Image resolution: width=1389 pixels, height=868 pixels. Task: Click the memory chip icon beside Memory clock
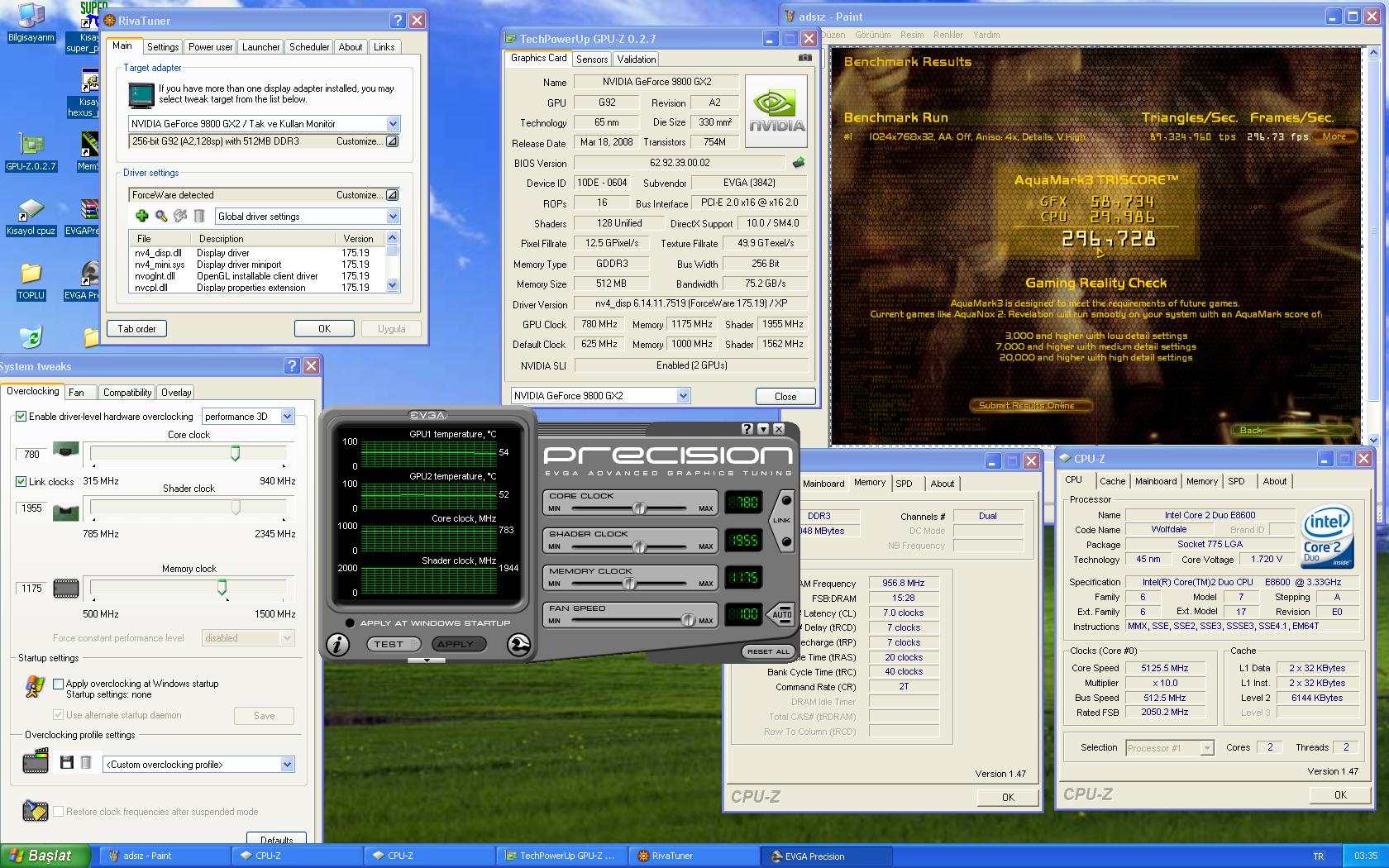[66, 589]
